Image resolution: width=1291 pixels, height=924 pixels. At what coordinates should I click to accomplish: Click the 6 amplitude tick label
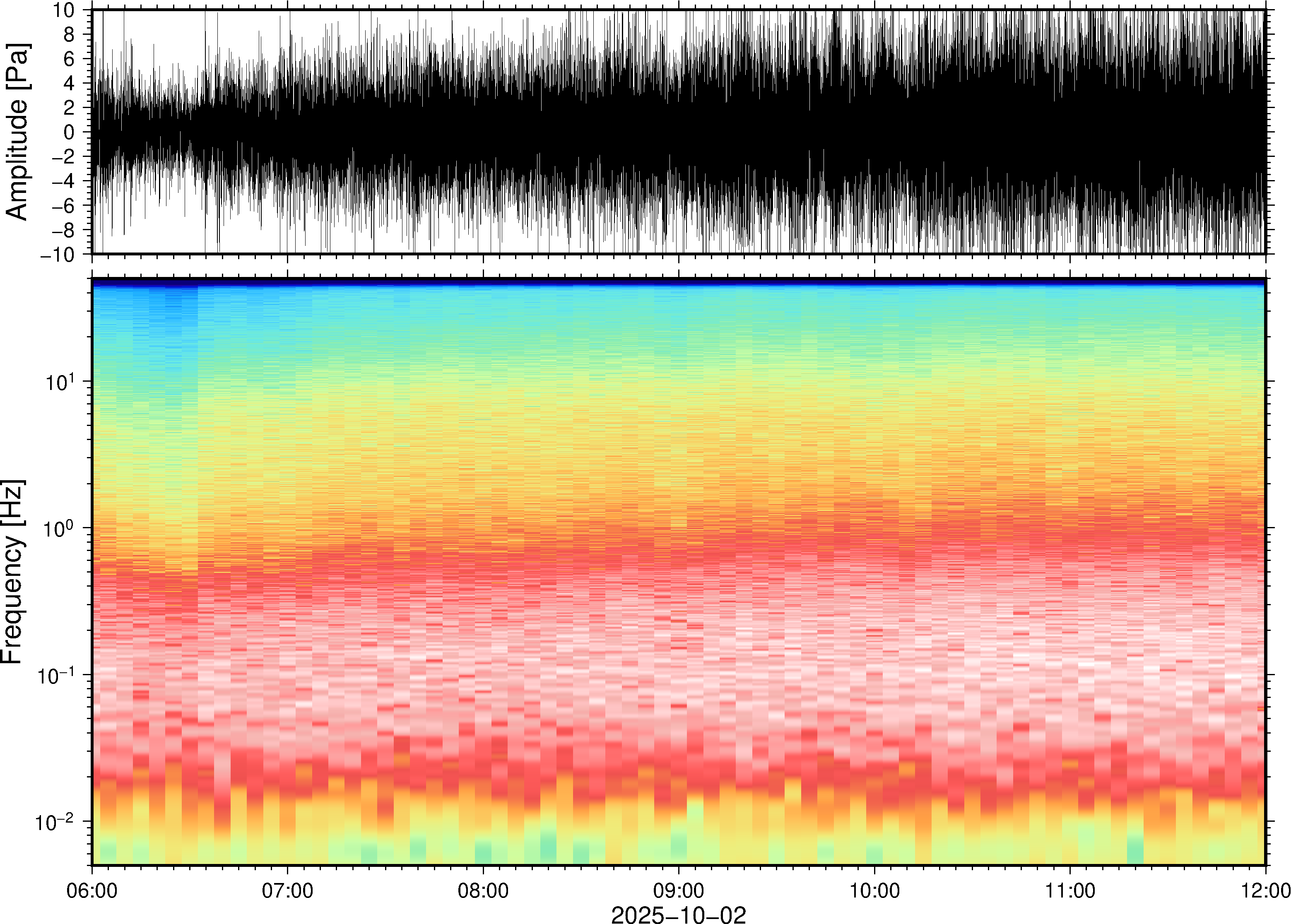click(x=70, y=59)
